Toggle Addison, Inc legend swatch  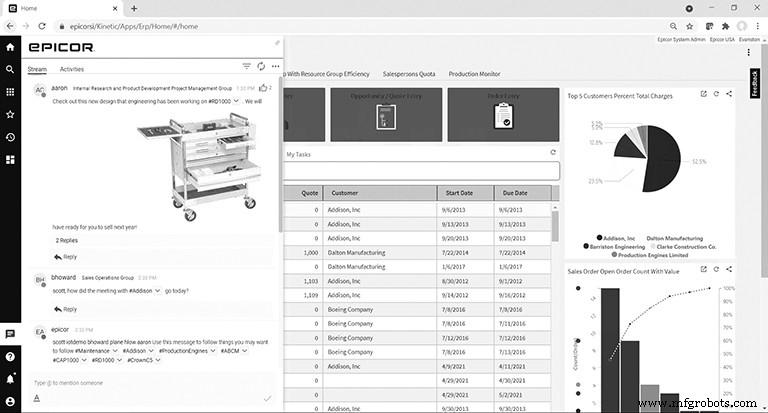[x=599, y=238]
